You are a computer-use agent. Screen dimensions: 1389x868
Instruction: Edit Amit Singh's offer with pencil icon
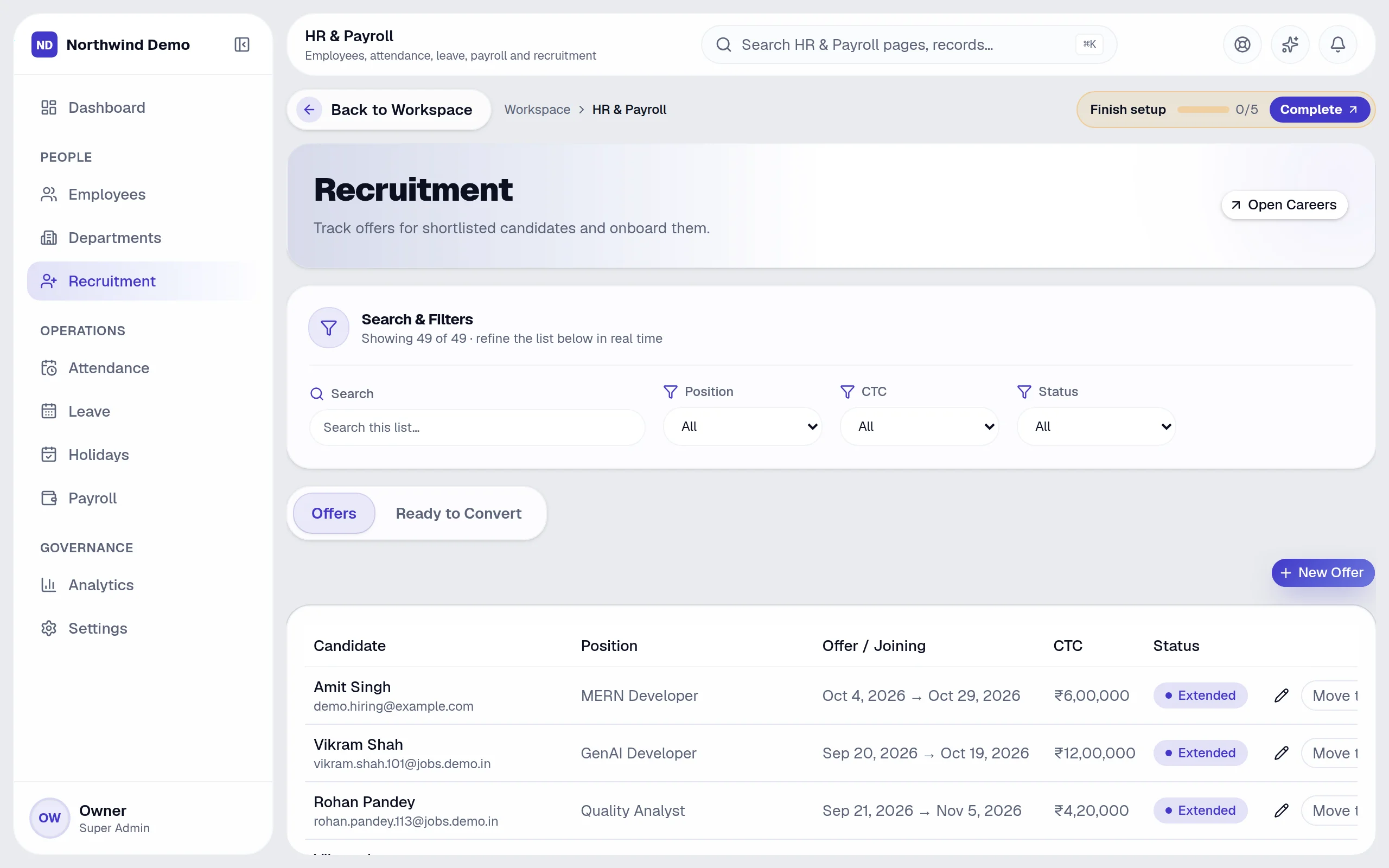(x=1281, y=695)
